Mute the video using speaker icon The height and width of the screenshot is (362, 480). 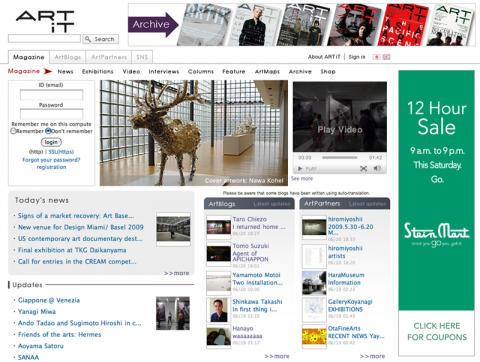click(377, 168)
